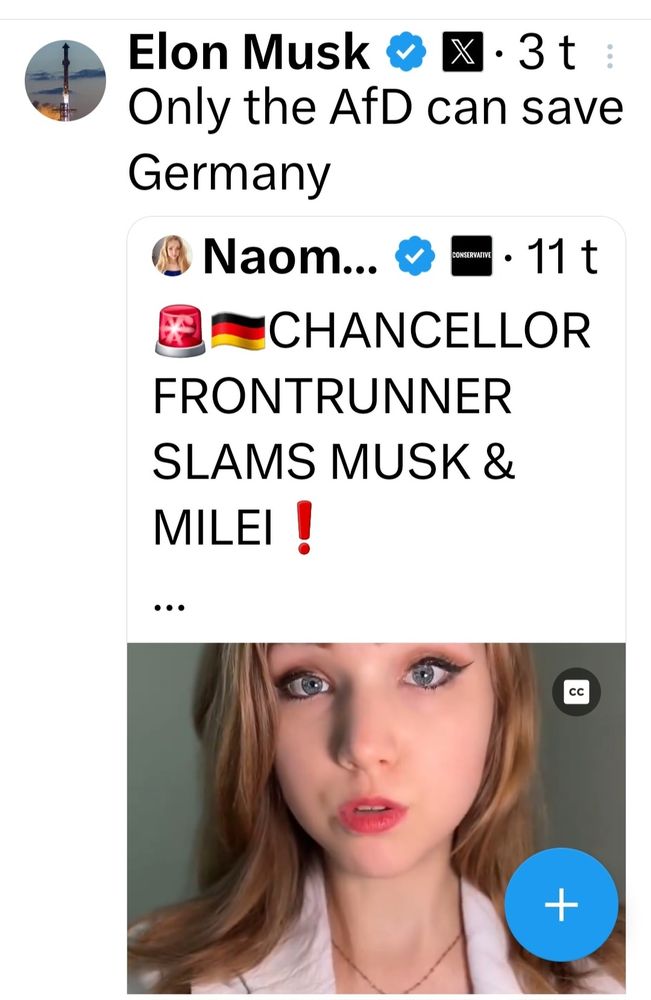Tap the blue plus compose icon
Screen dimensions: 651x1000
point(561,905)
